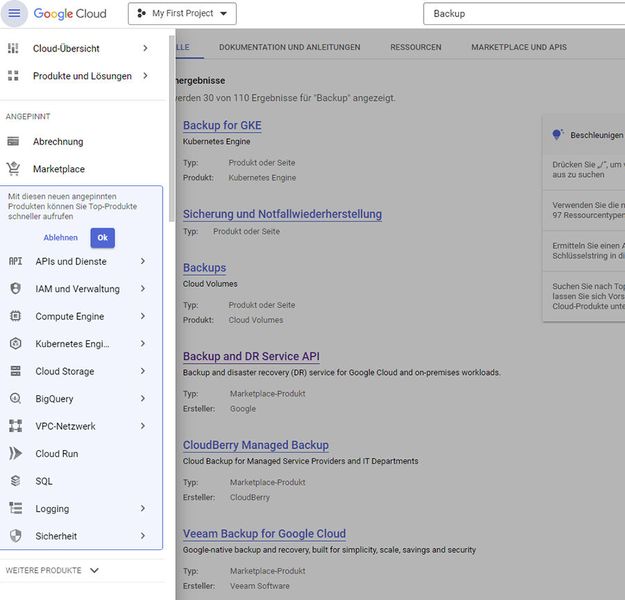Viewport: 625px width, 600px height.
Task: Click the project dots icon in project selector
Action: click(x=141, y=14)
